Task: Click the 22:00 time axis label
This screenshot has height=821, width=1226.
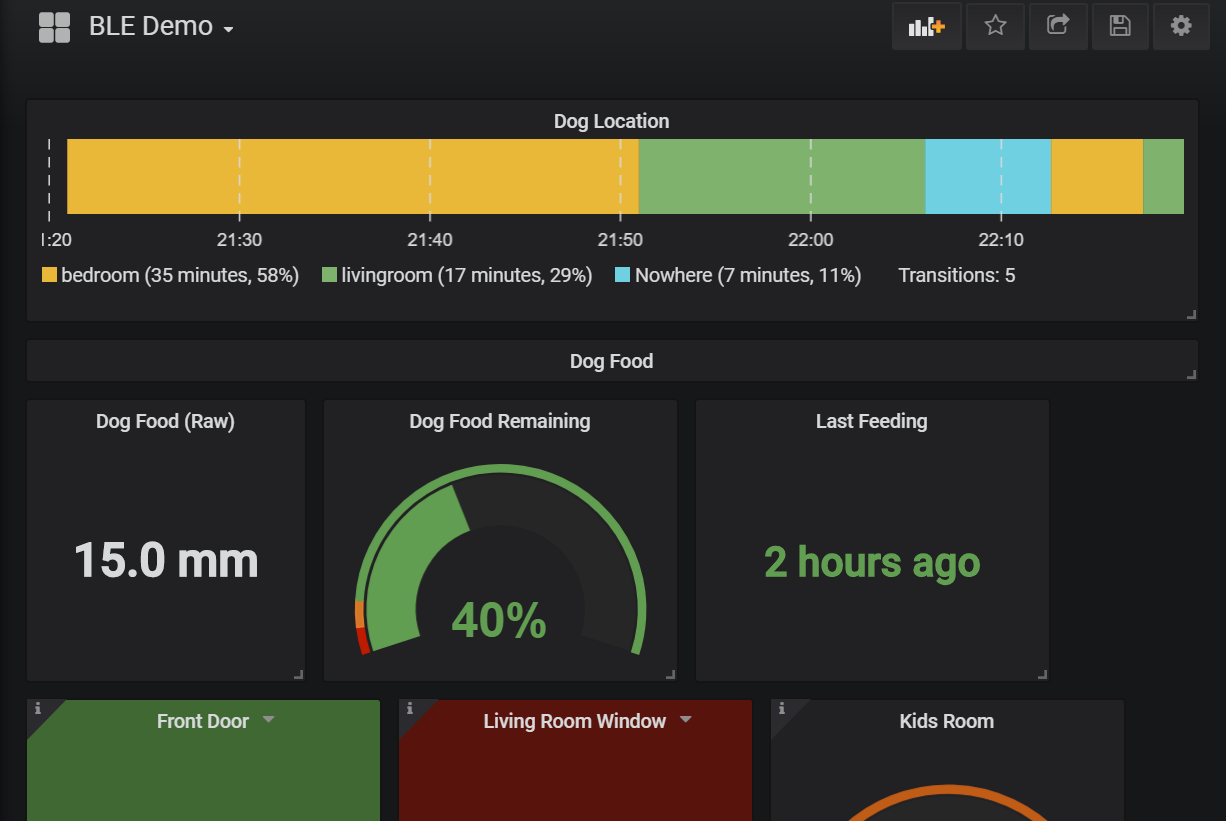Action: pos(811,240)
